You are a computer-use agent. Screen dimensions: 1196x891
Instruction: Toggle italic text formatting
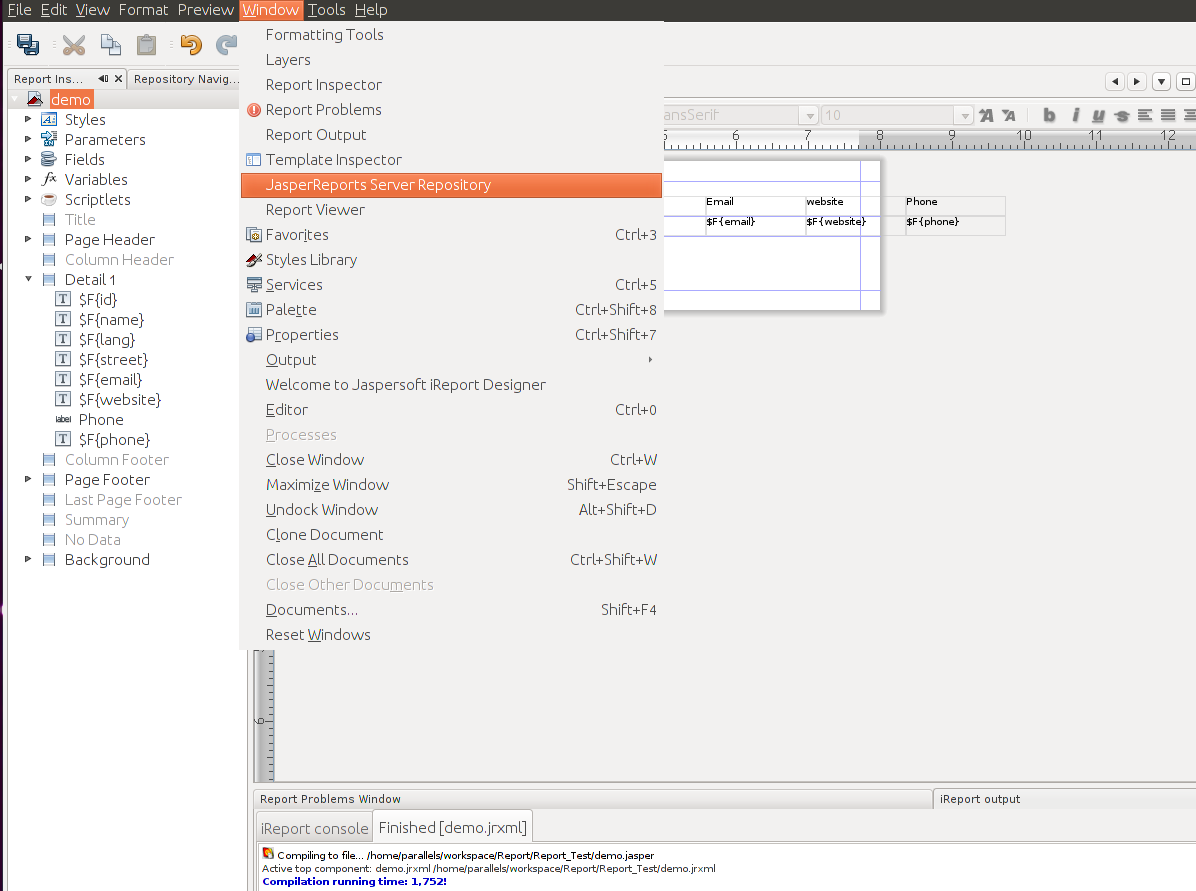pos(1075,115)
